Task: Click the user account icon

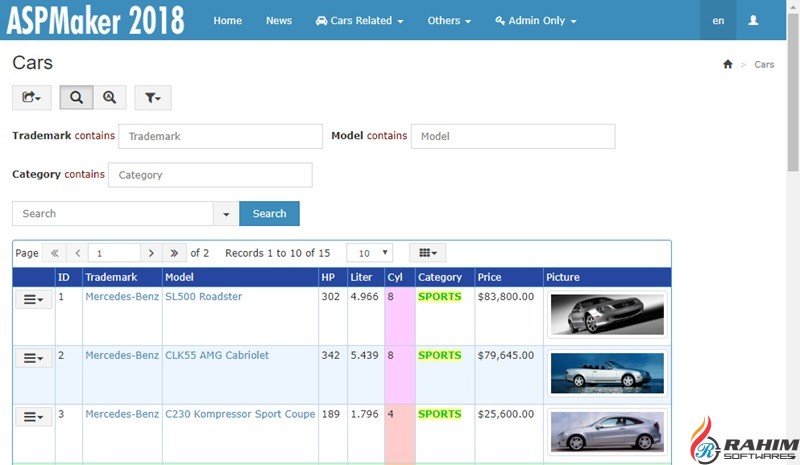Action: [x=754, y=20]
